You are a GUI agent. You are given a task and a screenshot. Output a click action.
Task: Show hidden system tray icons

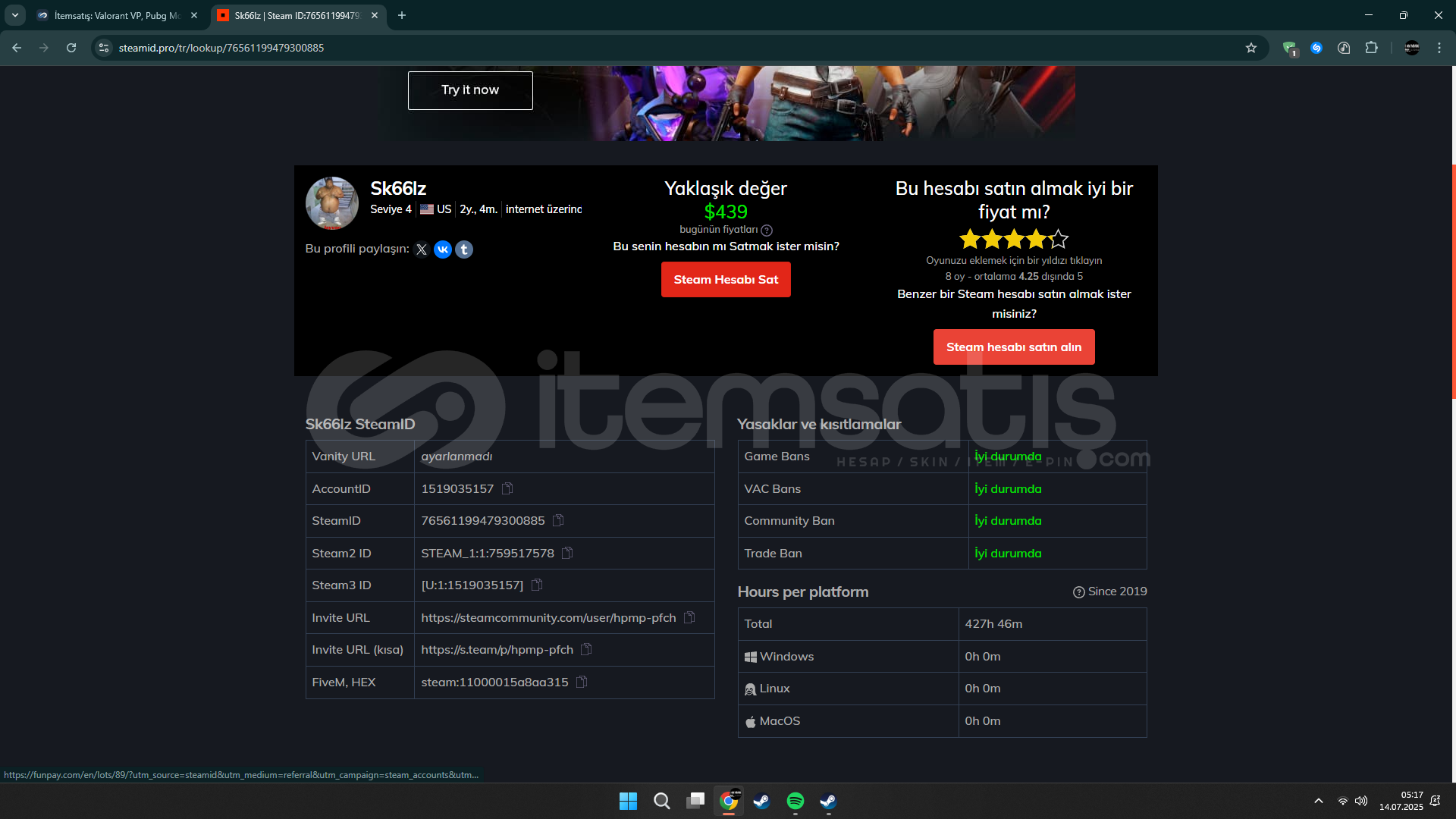(1319, 801)
